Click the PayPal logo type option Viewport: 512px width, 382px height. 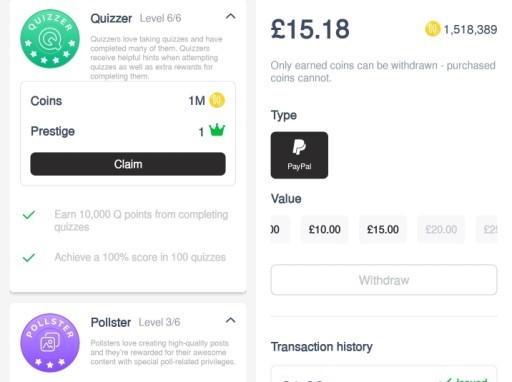[299, 155]
